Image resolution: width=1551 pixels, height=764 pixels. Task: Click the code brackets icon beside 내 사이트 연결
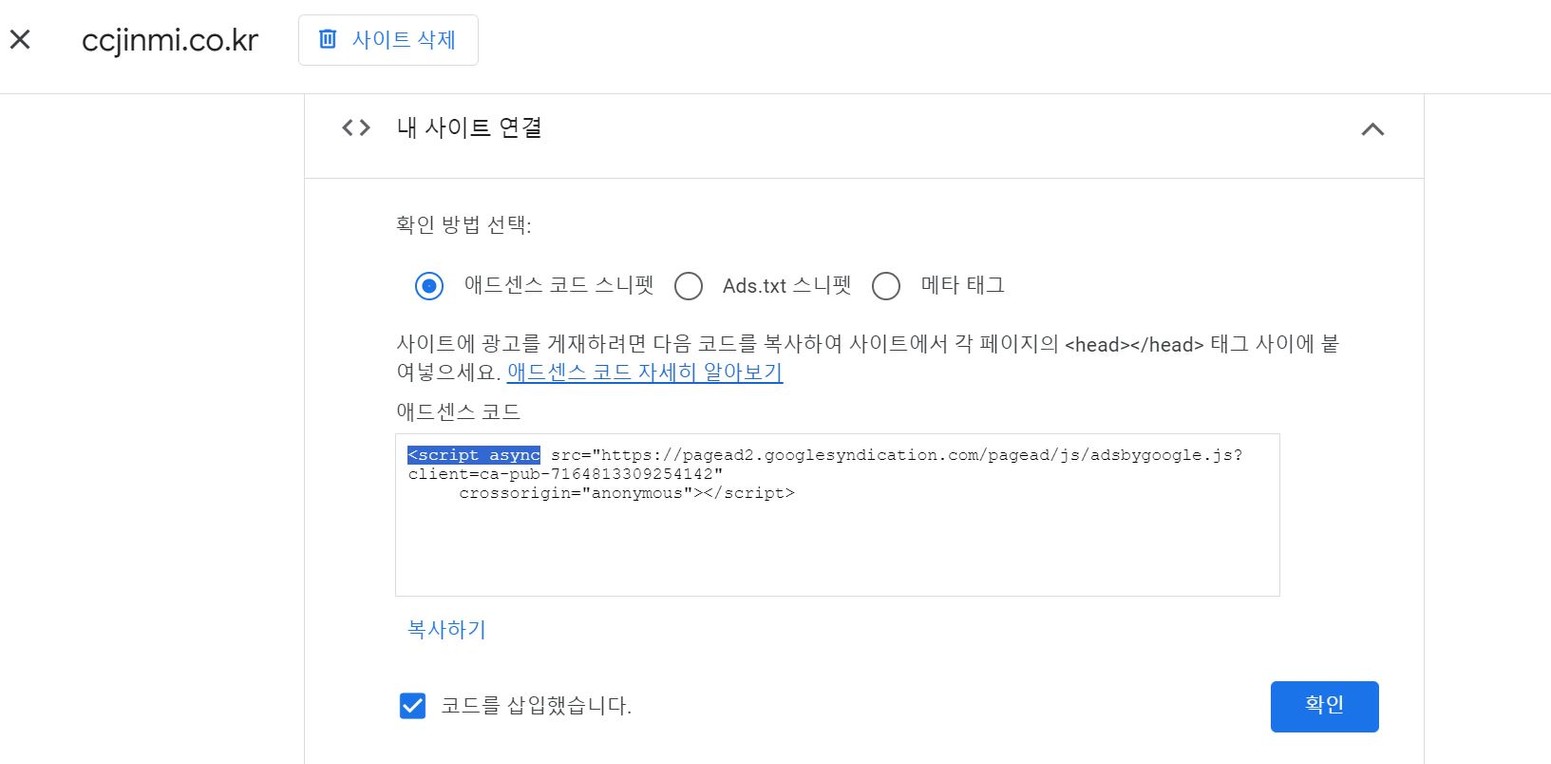click(x=354, y=128)
